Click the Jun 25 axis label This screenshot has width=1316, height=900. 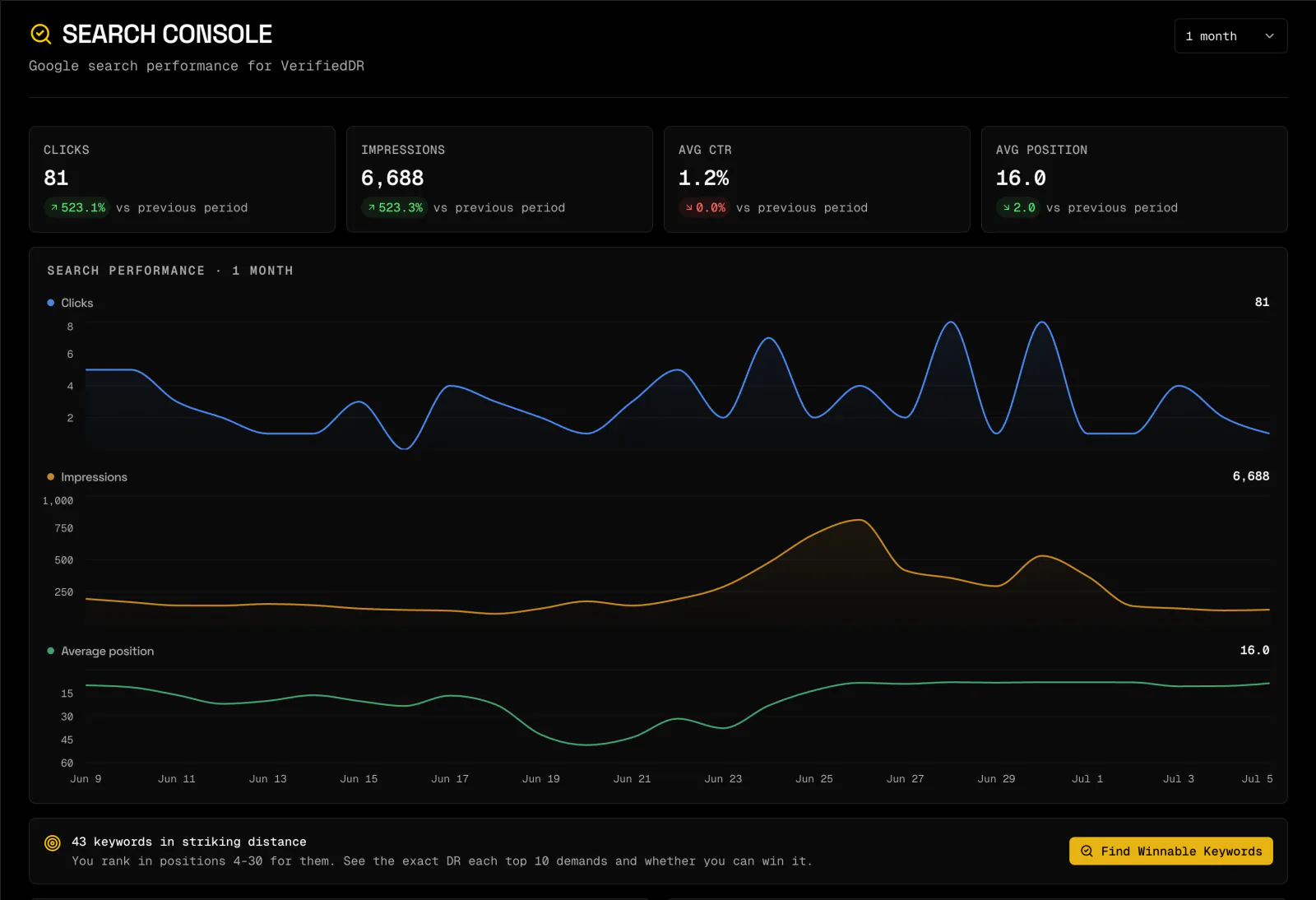coord(814,779)
